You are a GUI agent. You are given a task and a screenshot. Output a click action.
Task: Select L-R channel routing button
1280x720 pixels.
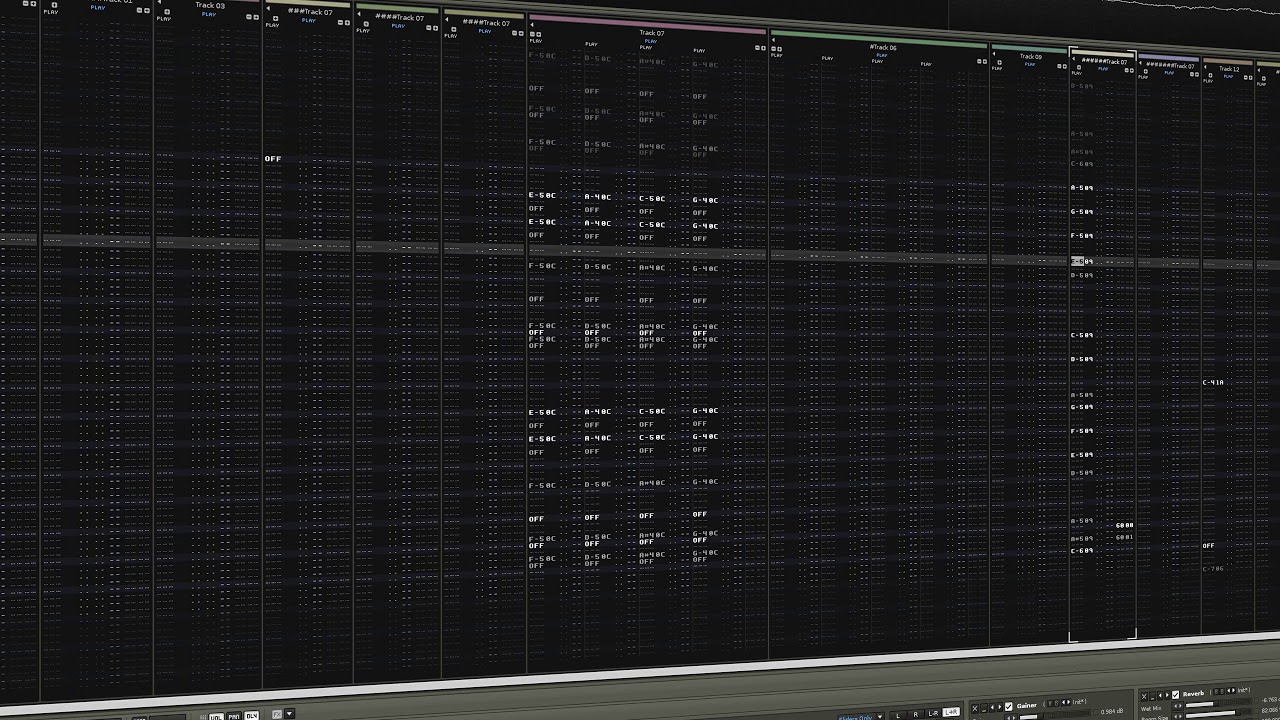933,713
